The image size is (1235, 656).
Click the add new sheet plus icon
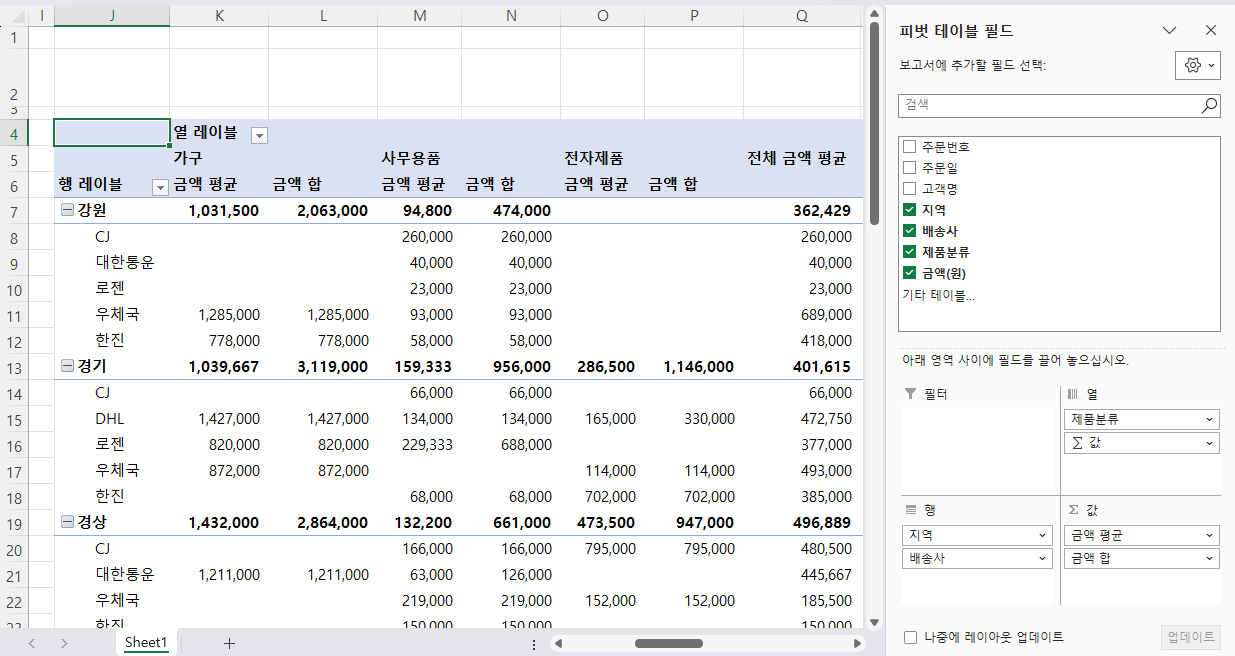[229, 643]
